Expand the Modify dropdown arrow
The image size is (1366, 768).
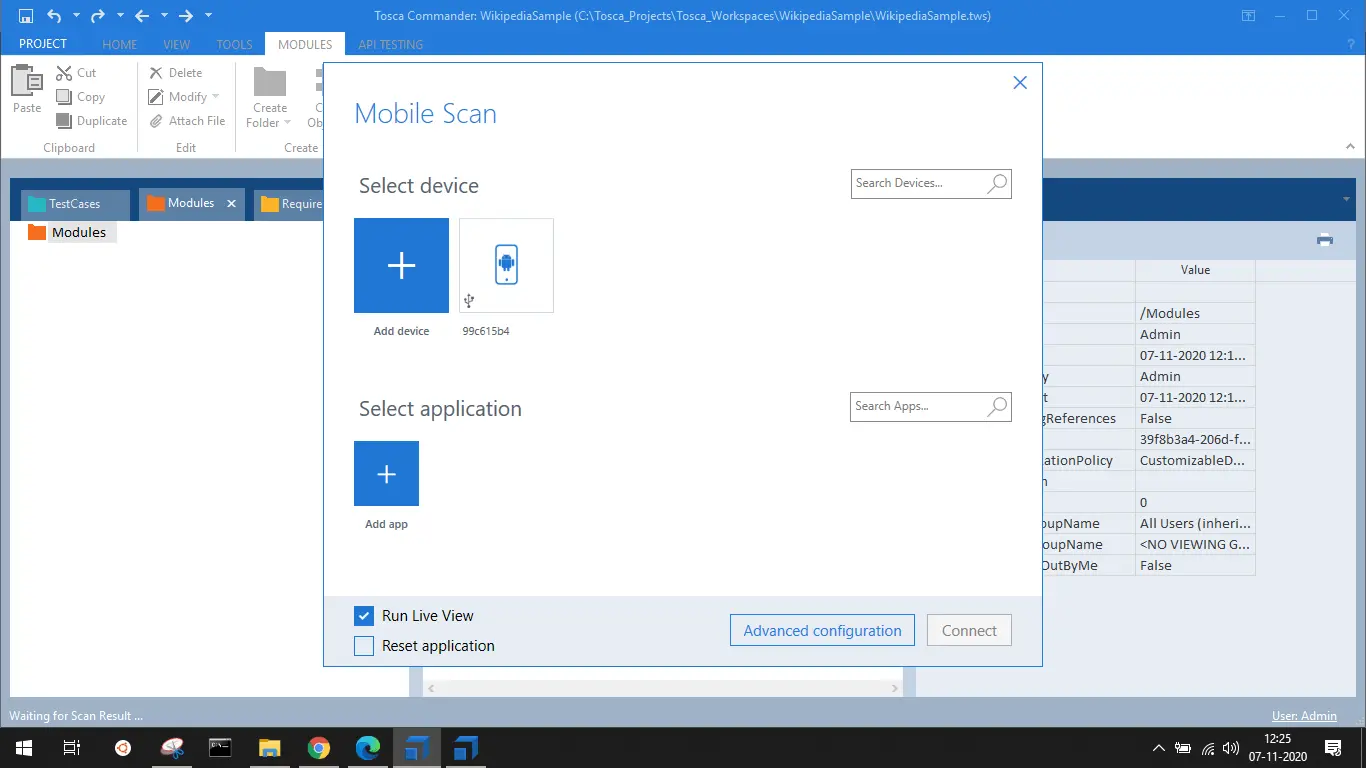[x=216, y=97]
